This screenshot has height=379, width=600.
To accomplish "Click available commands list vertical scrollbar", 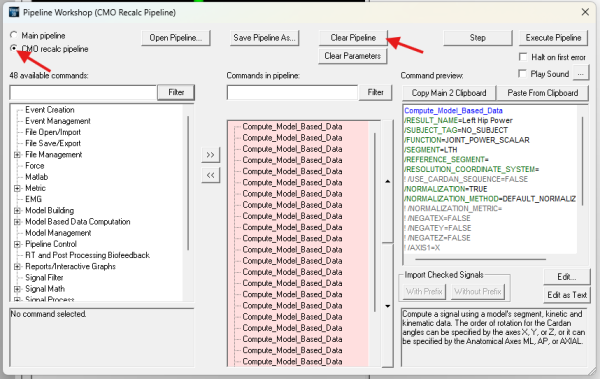I will click(x=188, y=184).
